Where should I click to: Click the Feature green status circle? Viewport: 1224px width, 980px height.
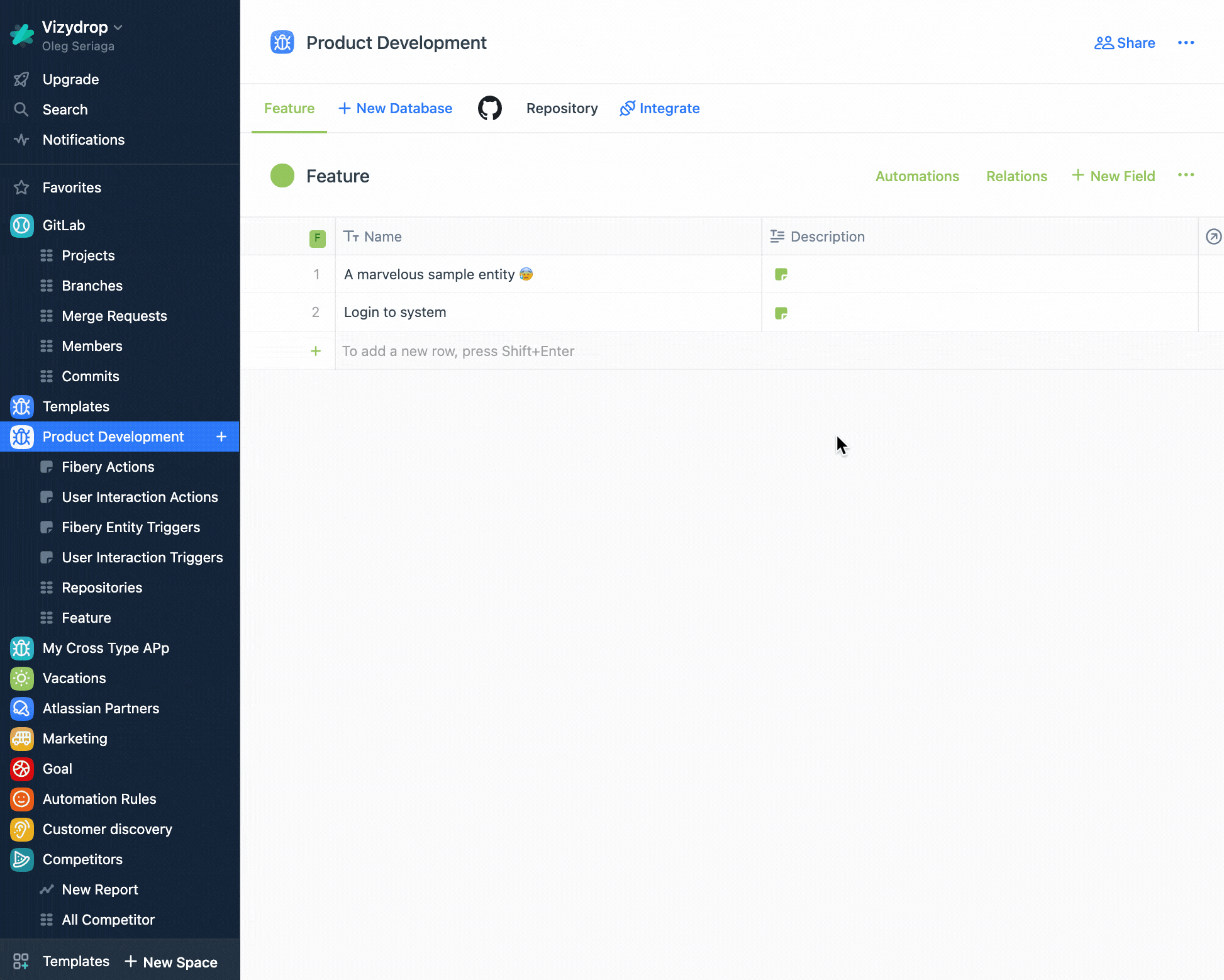pos(282,175)
